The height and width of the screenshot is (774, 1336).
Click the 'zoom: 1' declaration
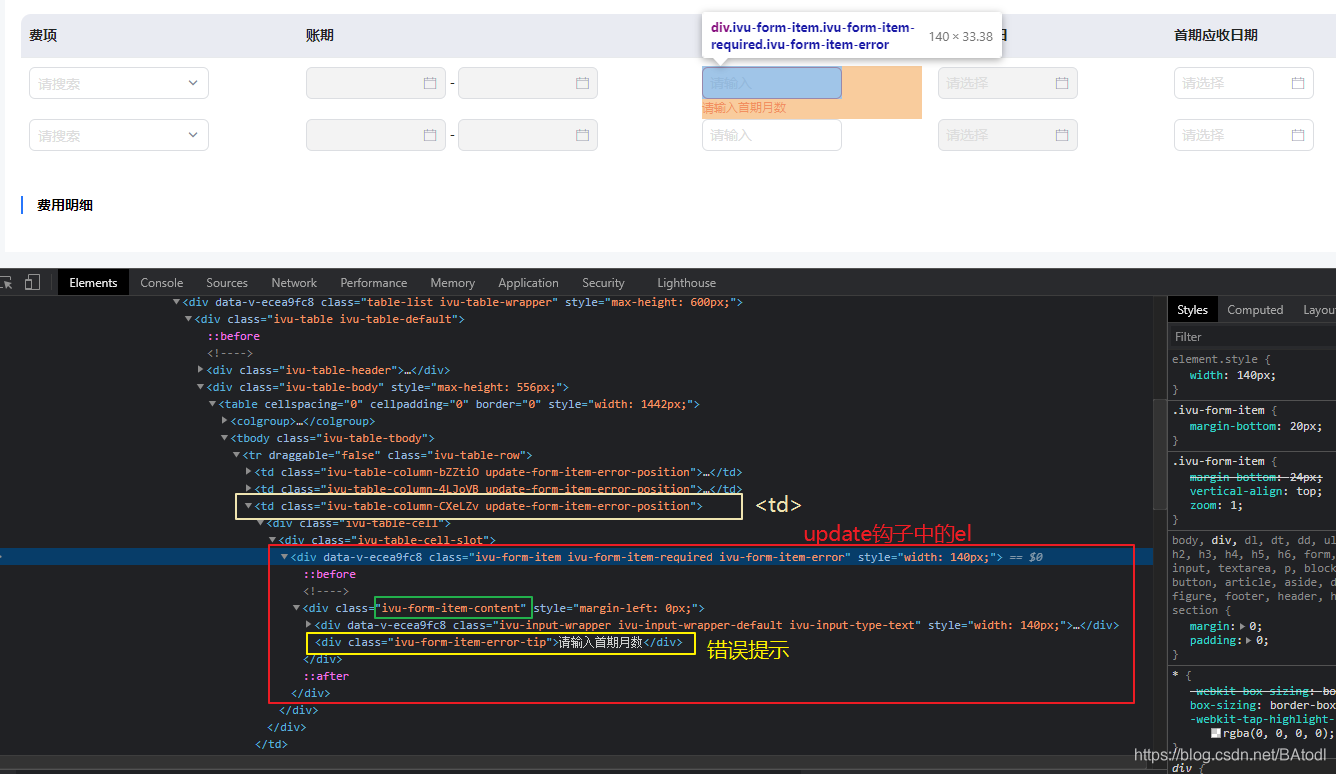(x=1216, y=506)
